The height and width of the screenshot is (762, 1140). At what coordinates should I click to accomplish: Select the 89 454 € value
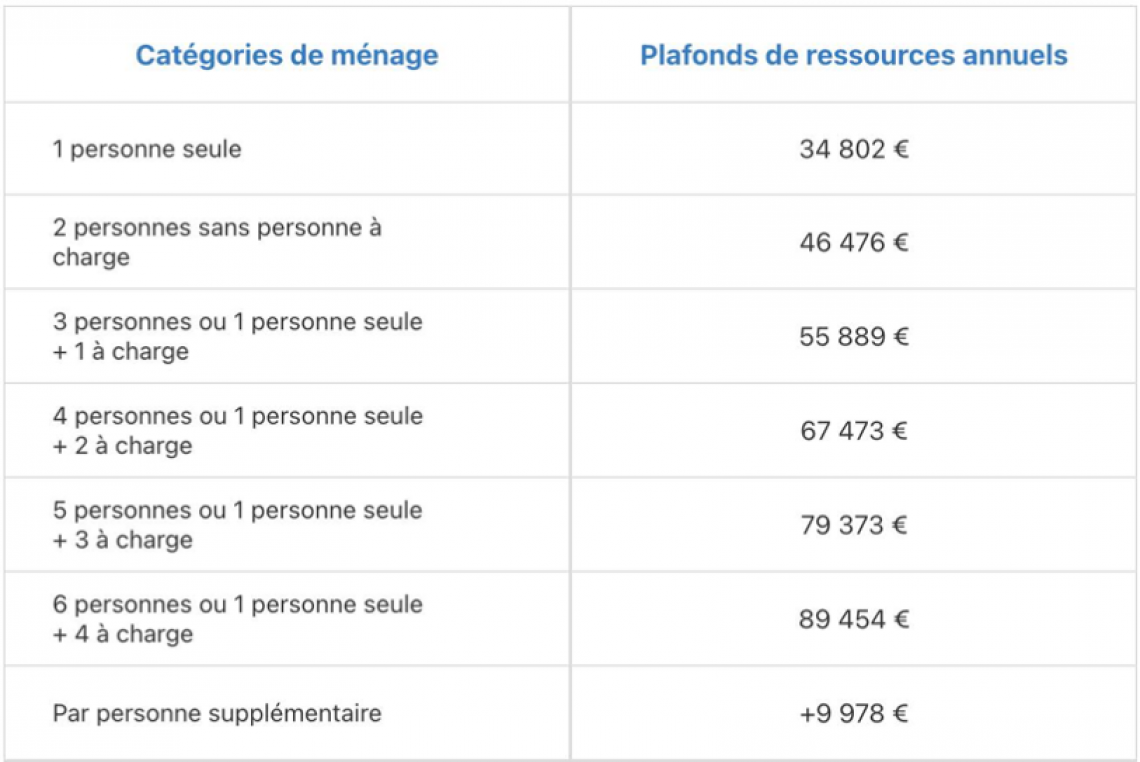(854, 619)
